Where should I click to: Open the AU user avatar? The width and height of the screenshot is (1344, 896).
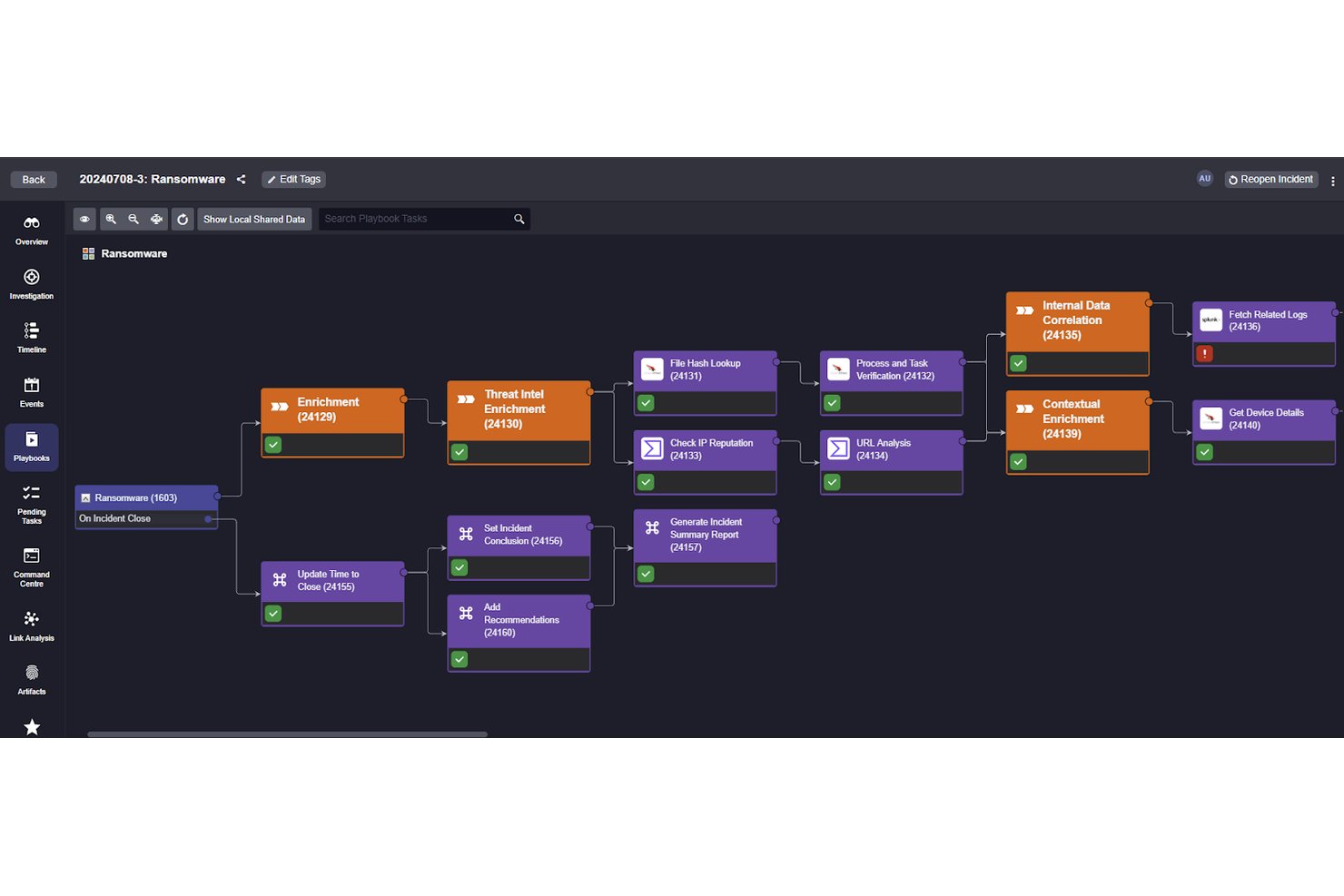pyautogui.click(x=1205, y=179)
